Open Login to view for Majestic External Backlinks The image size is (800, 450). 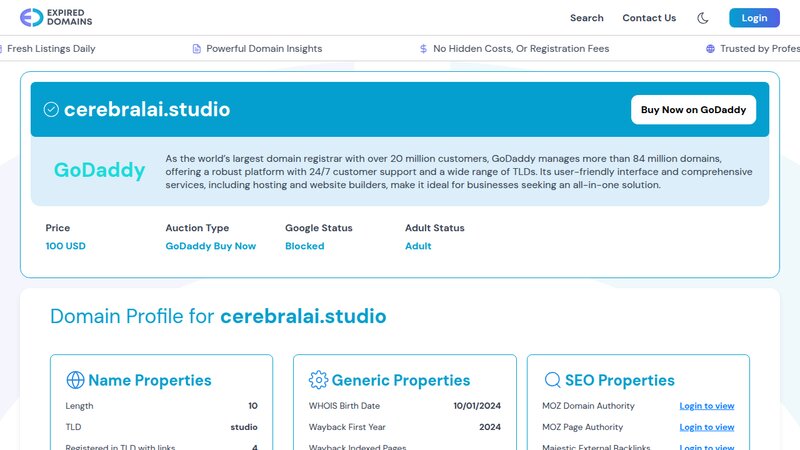(707, 447)
